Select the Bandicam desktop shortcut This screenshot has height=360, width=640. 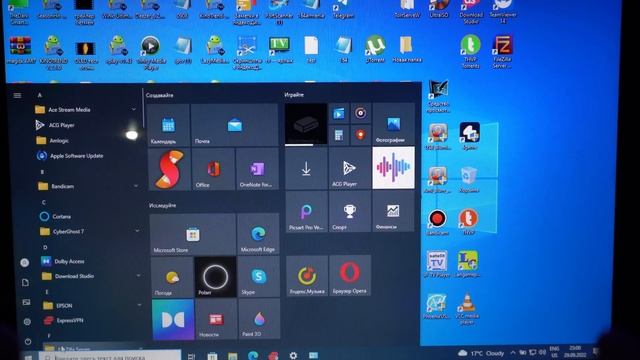click(437, 222)
